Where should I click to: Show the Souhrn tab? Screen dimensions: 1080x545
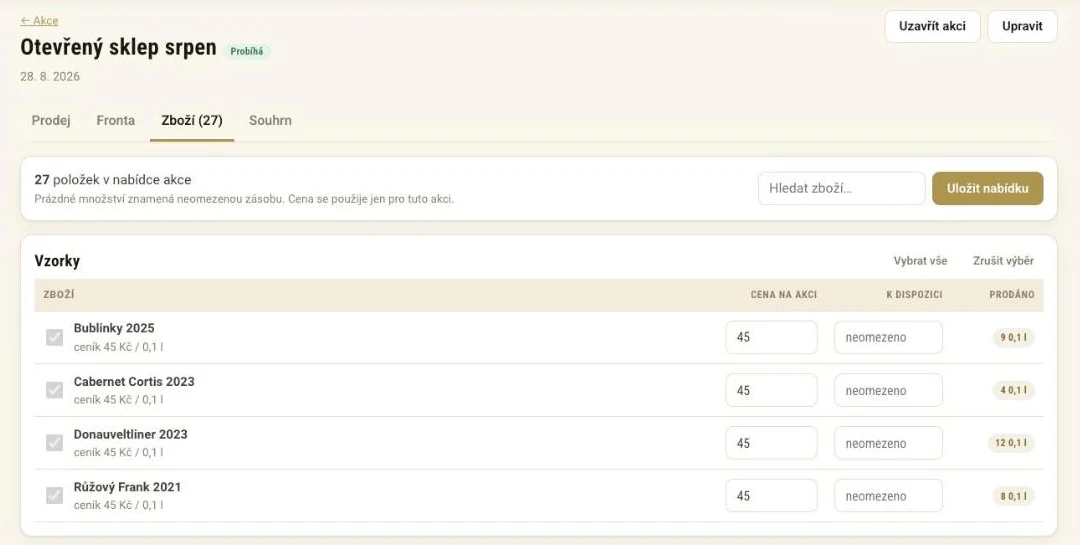point(270,121)
